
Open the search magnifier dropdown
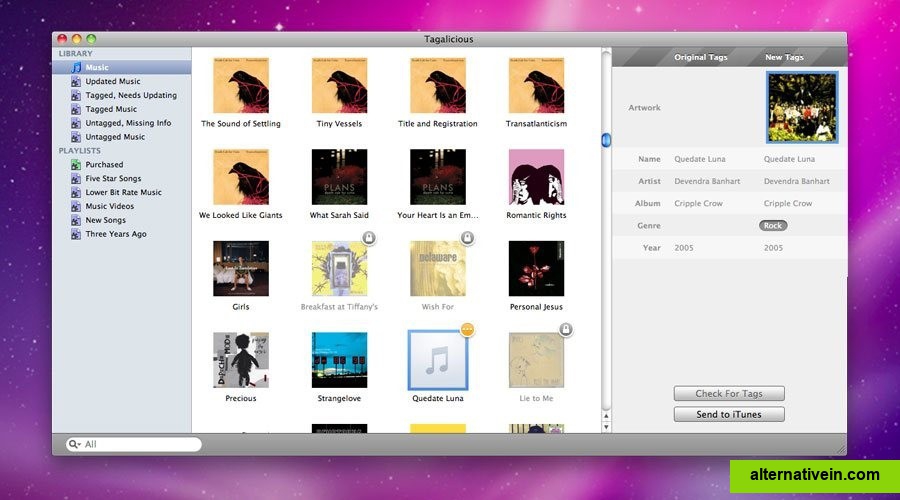click(x=74, y=444)
